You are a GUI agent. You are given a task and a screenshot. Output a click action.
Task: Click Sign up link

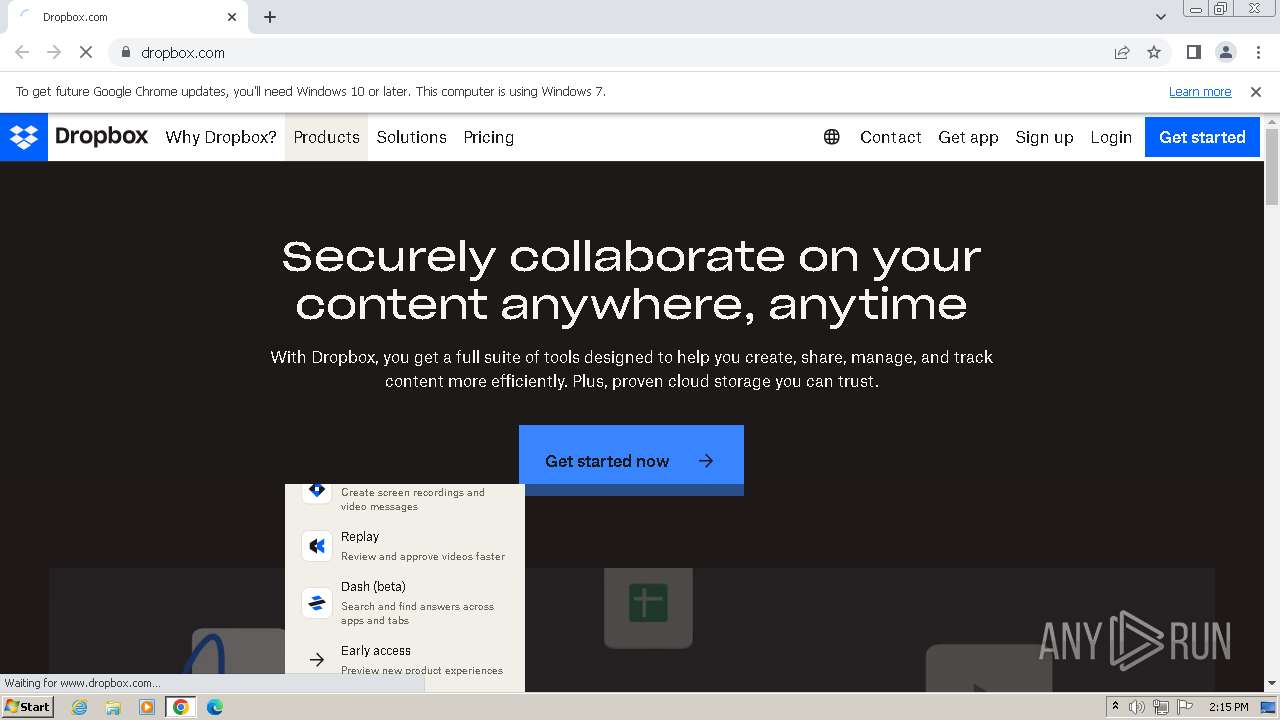coord(1044,137)
